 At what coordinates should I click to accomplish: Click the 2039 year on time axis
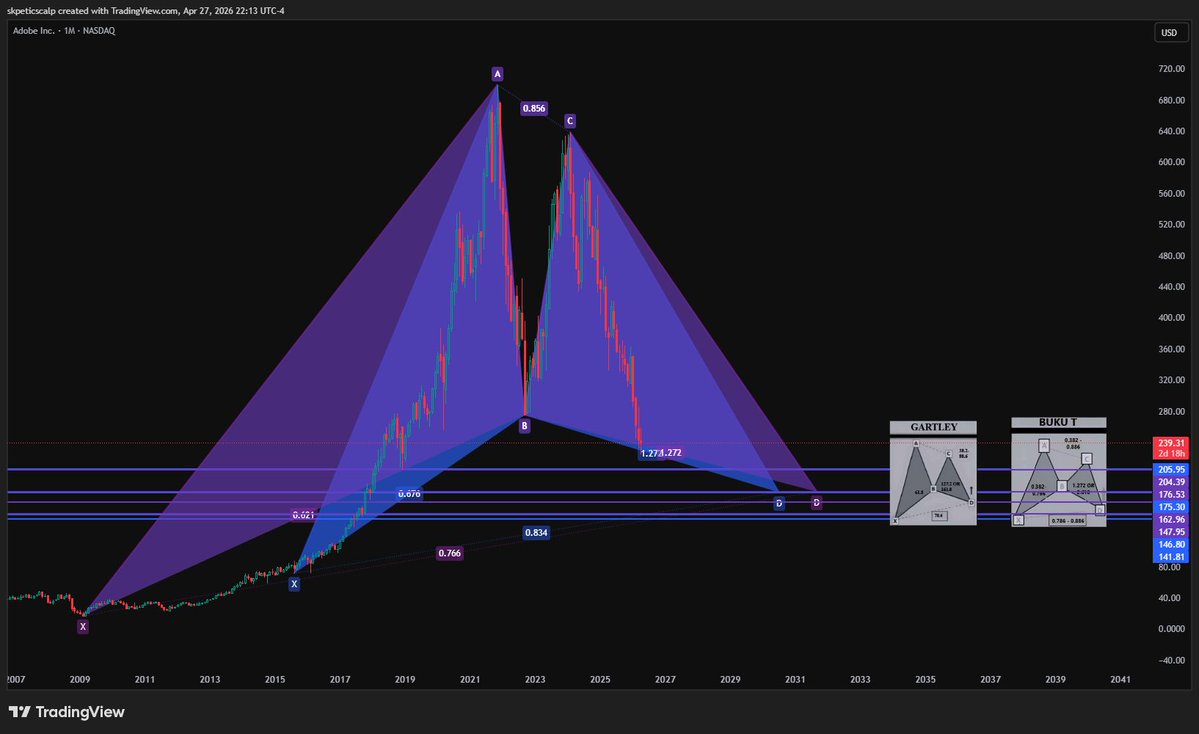pyautogui.click(x=1055, y=679)
